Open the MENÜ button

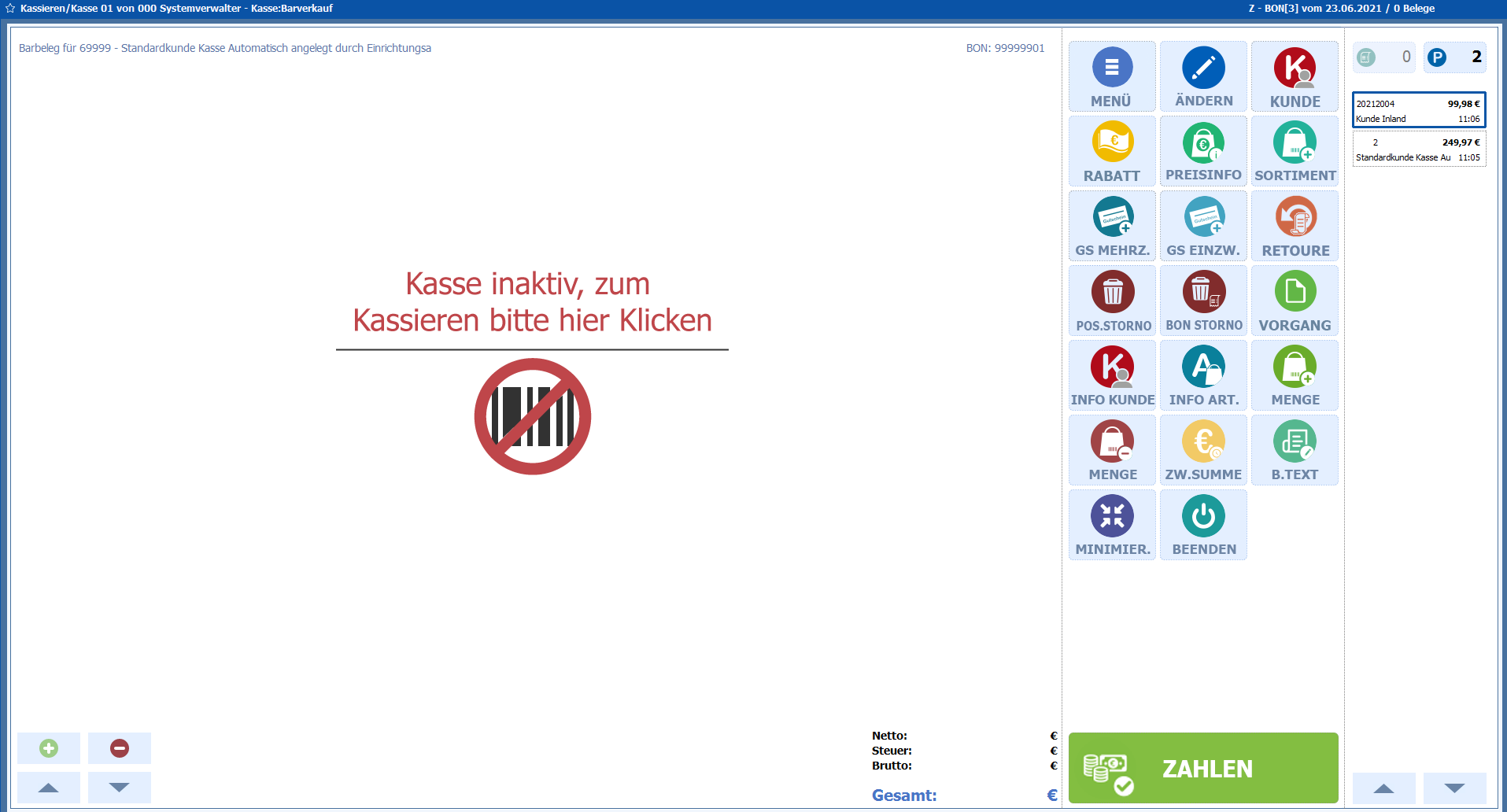1112,76
